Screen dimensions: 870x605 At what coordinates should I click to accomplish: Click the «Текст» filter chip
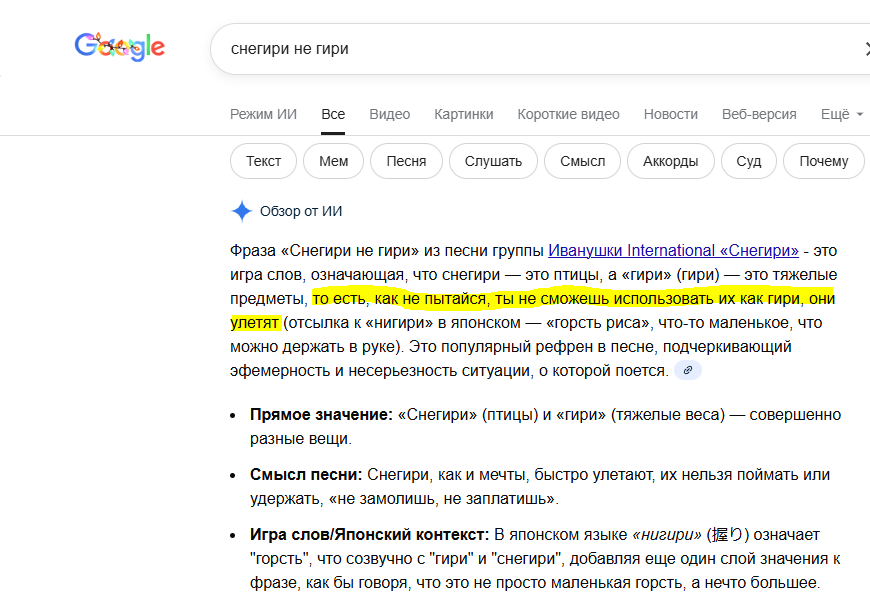pos(263,161)
